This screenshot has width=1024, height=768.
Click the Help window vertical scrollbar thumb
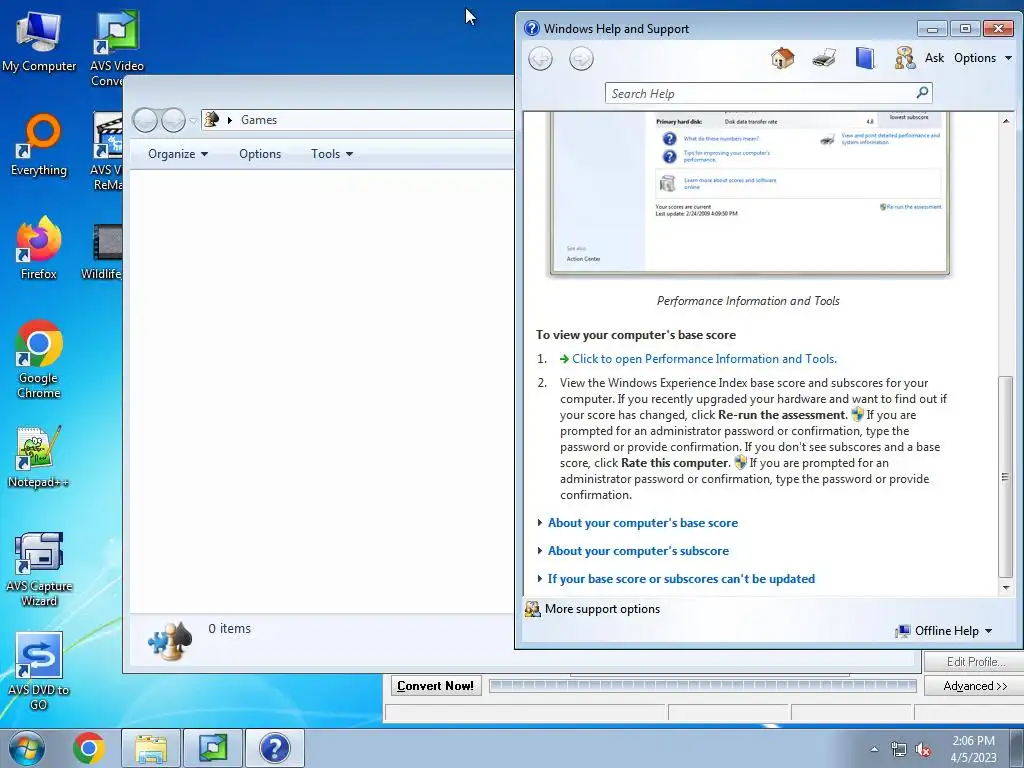[x=1006, y=476]
